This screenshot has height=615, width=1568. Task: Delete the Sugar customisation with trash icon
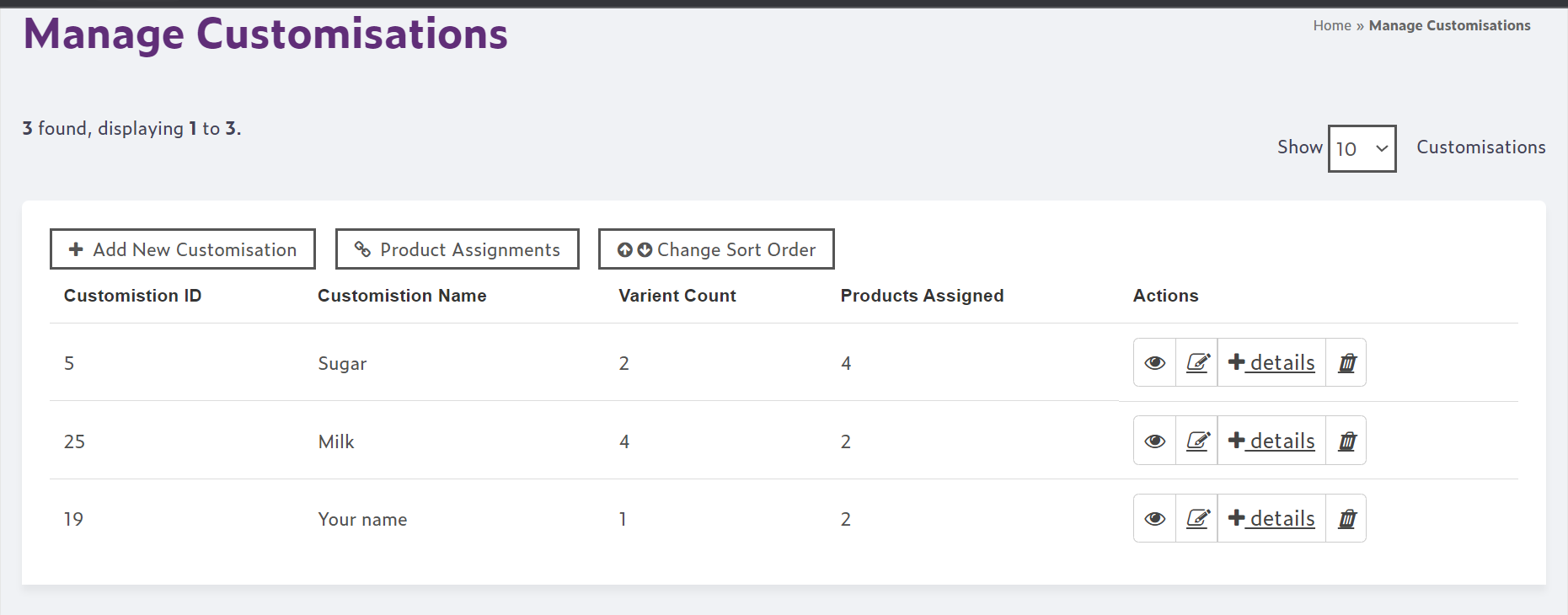(x=1346, y=362)
